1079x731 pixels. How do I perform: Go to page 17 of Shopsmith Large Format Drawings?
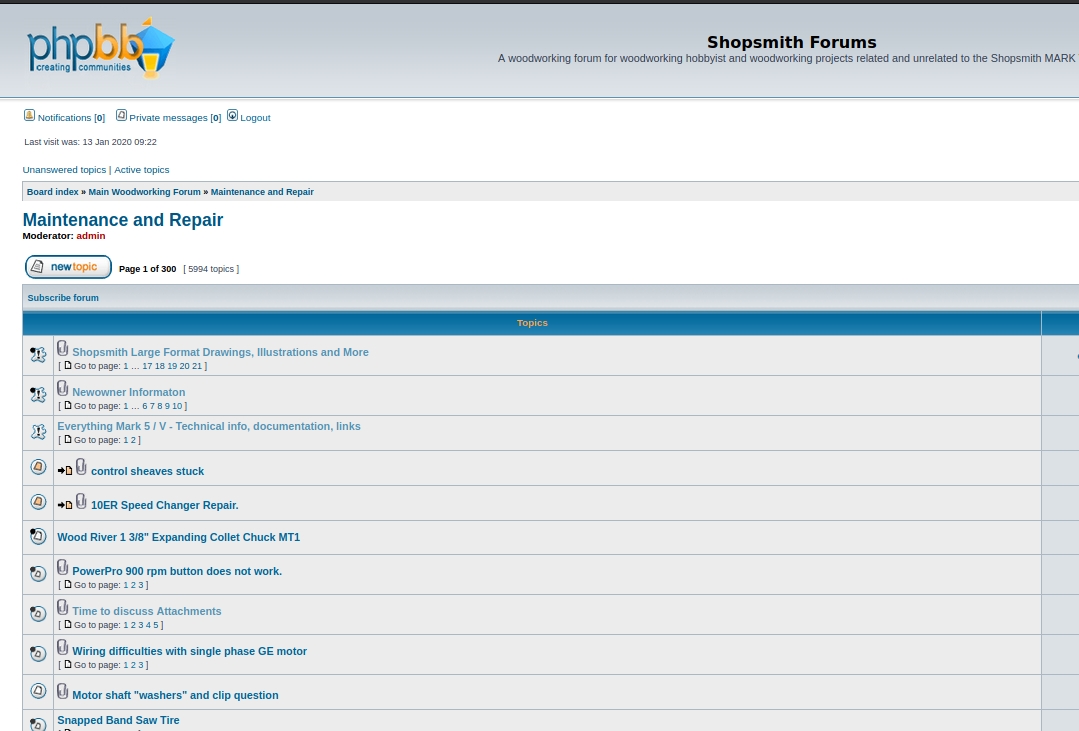point(147,366)
